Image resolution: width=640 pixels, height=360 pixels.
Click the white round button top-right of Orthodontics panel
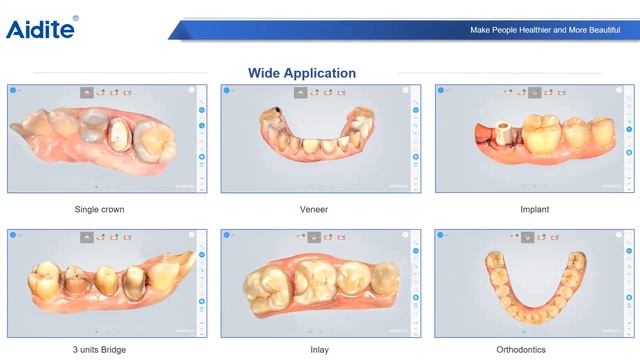click(x=619, y=235)
